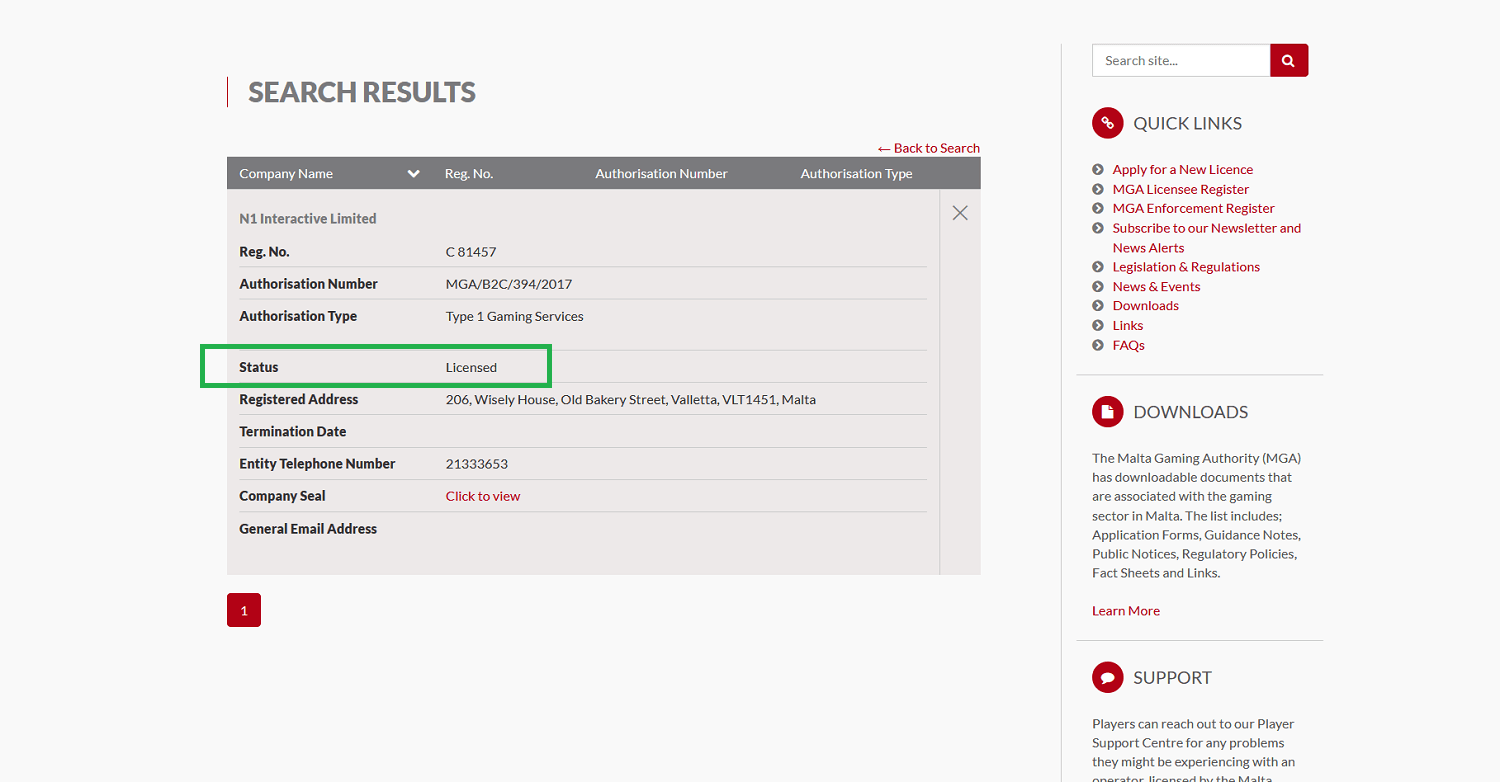Open the Company Seal Click to view link
The image size is (1500, 782).
tap(483, 496)
